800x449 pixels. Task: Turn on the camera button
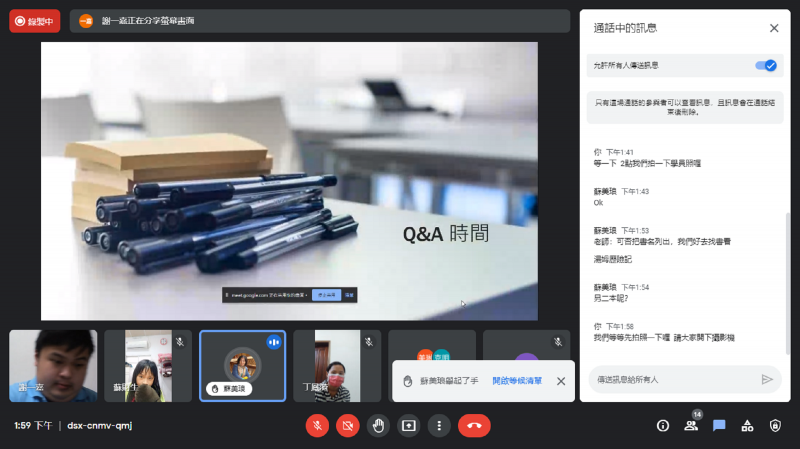348,426
